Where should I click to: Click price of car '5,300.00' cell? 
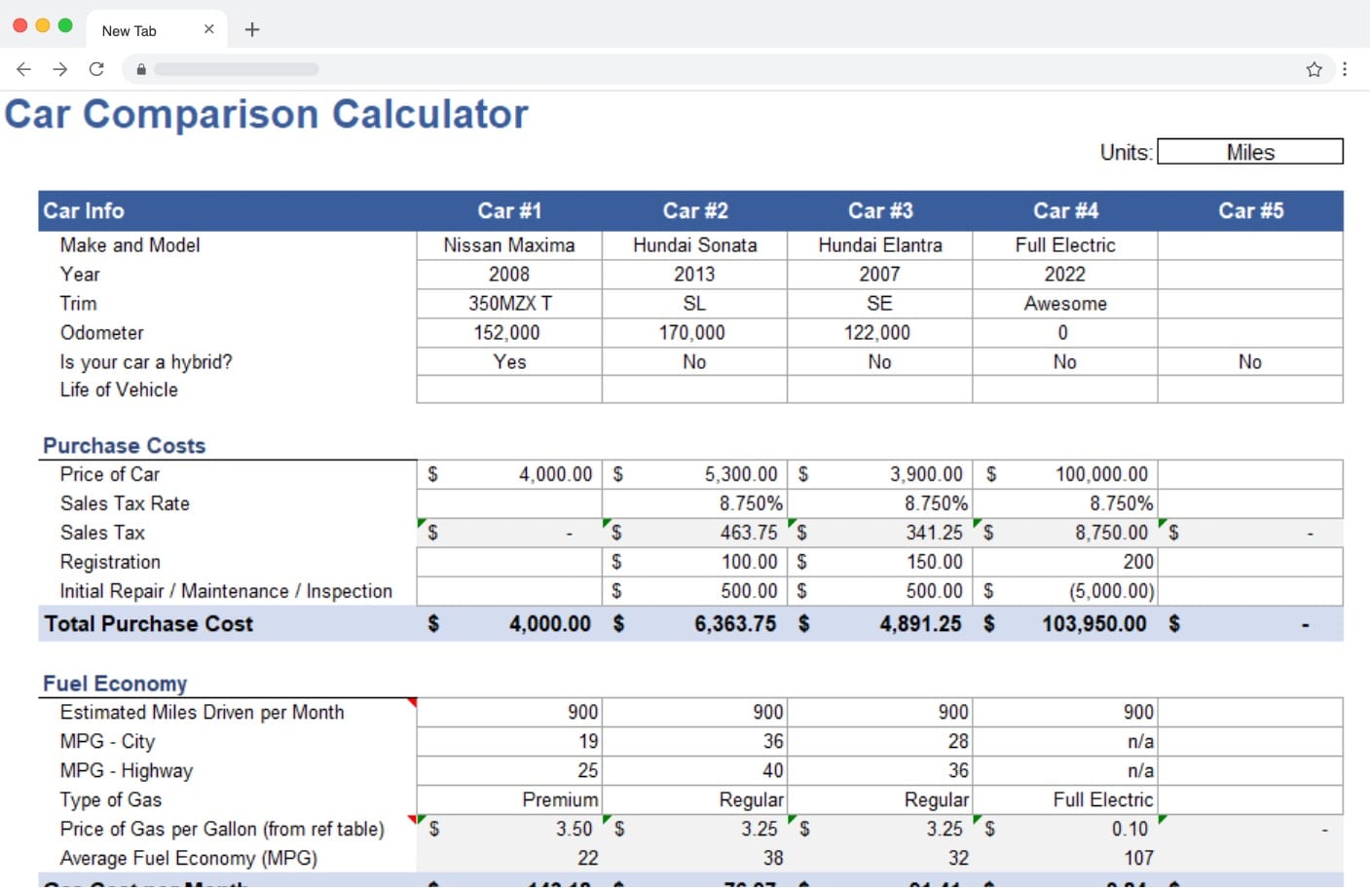[694, 474]
